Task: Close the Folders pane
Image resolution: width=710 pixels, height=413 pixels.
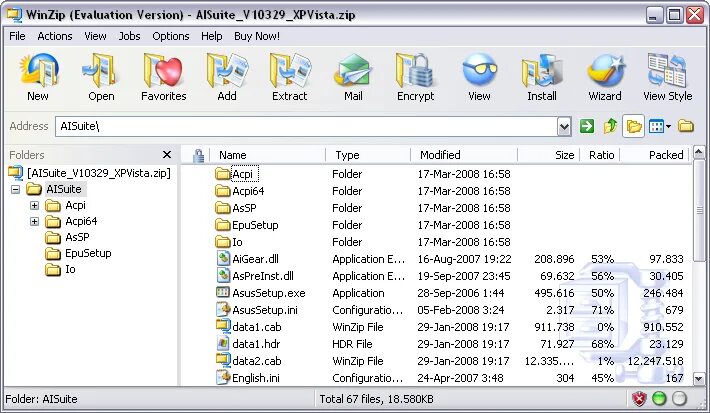Action: [x=167, y=155]
